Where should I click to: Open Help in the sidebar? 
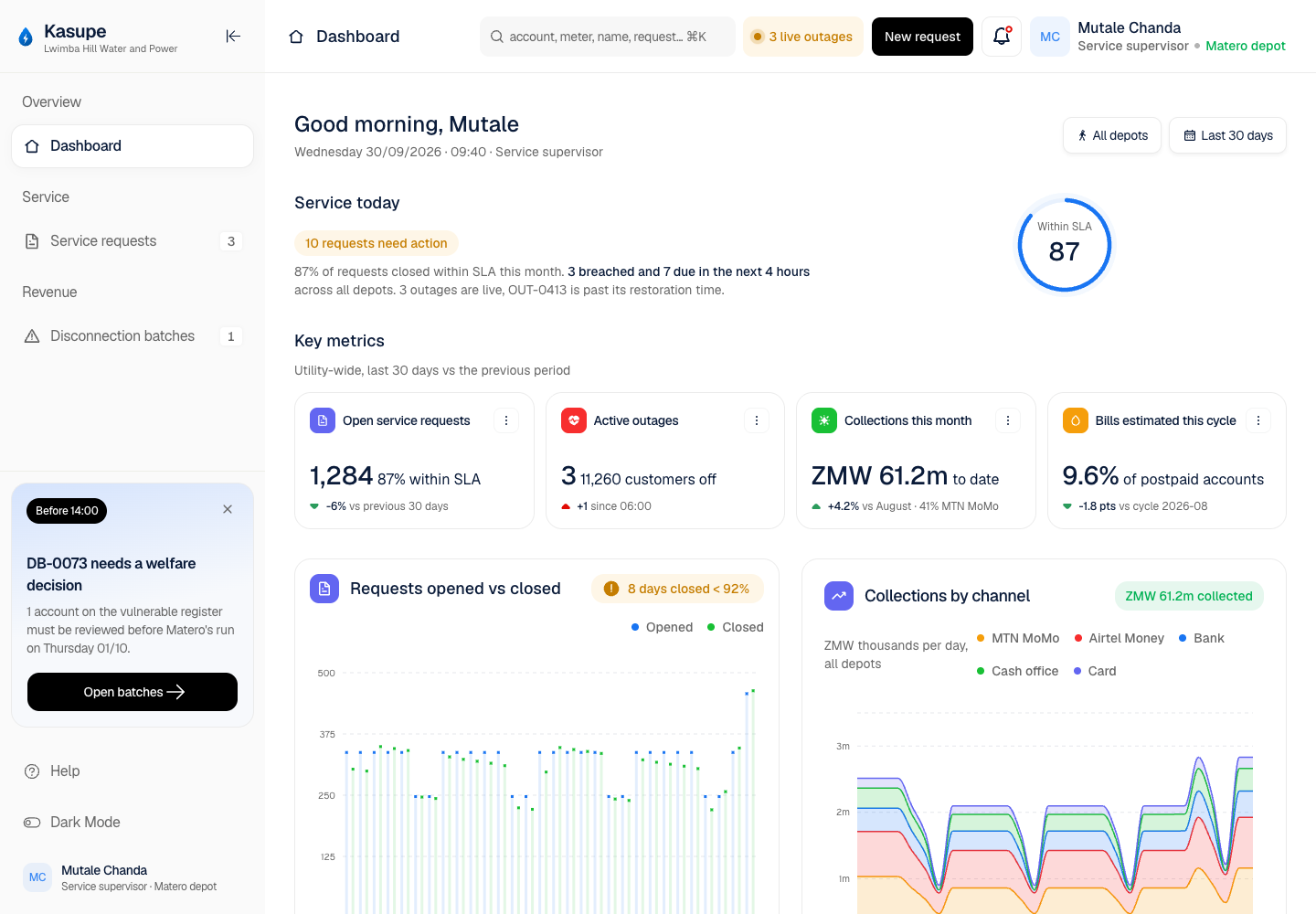coord(133,771)
